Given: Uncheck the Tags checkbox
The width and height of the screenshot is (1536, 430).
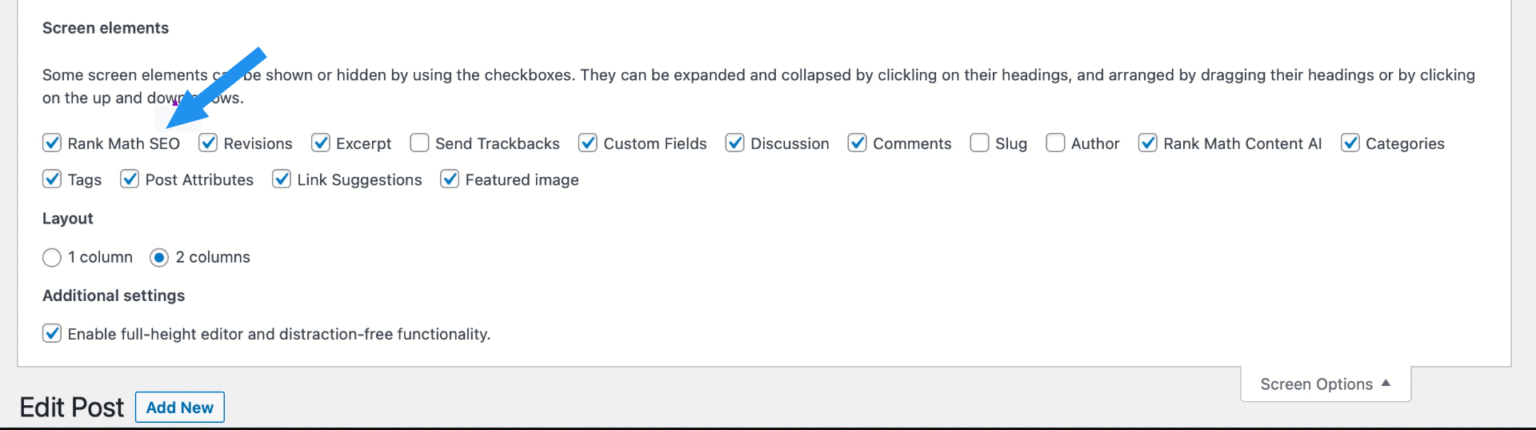Looking at the screenshot, I should point(52,180).
